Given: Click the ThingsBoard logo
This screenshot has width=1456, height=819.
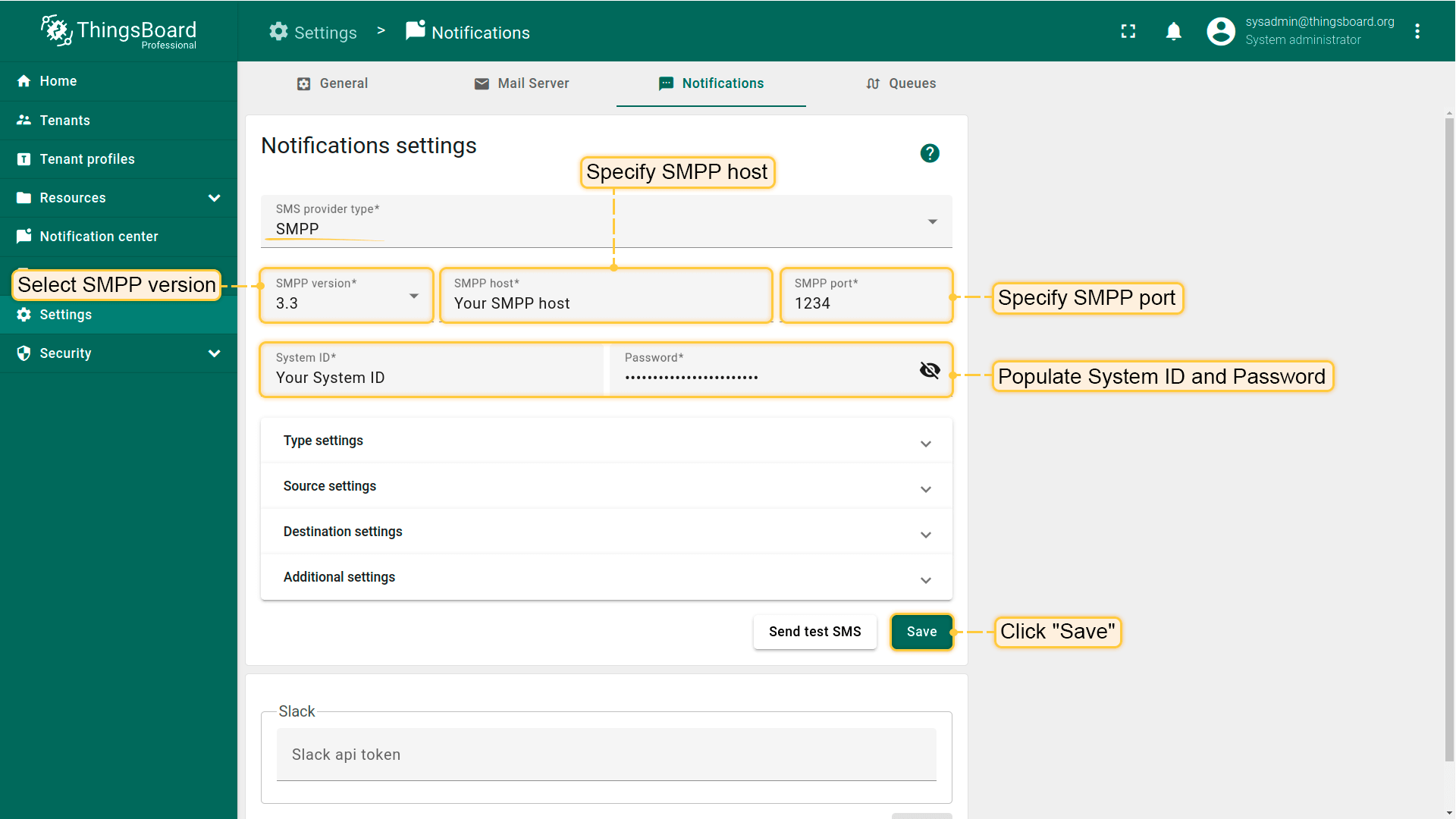Looking at the screenshot, I should tap(118, 31).
